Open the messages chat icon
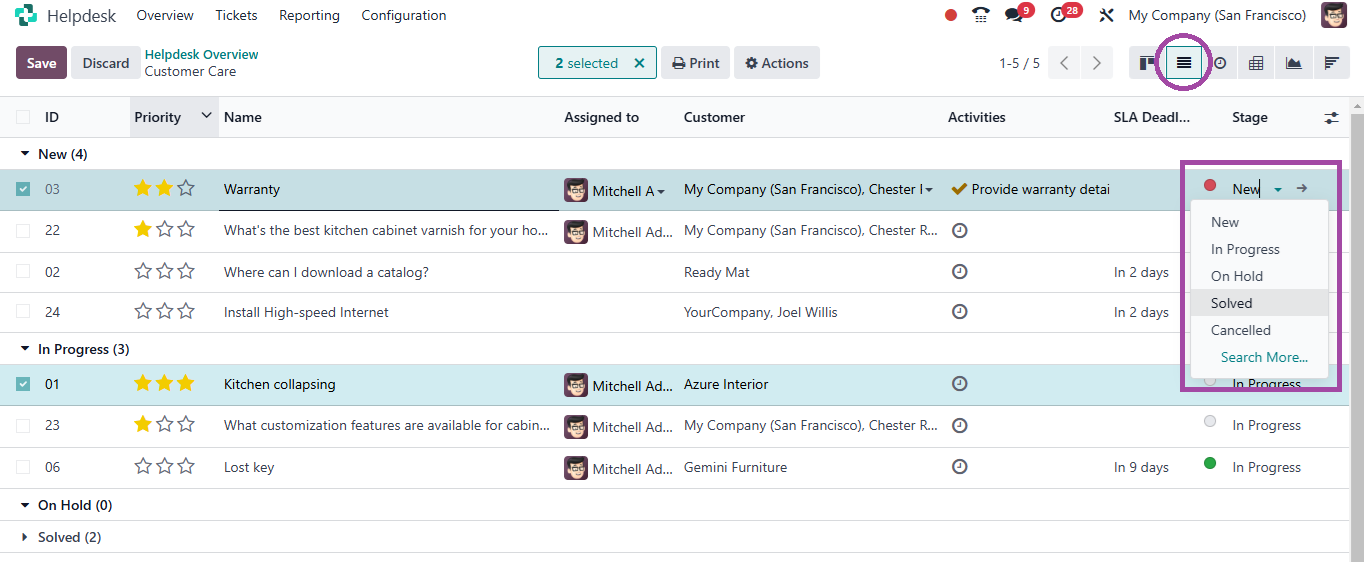Image resolution: width=1364 pixels, height=562 pixels. tap(1014, 15)
